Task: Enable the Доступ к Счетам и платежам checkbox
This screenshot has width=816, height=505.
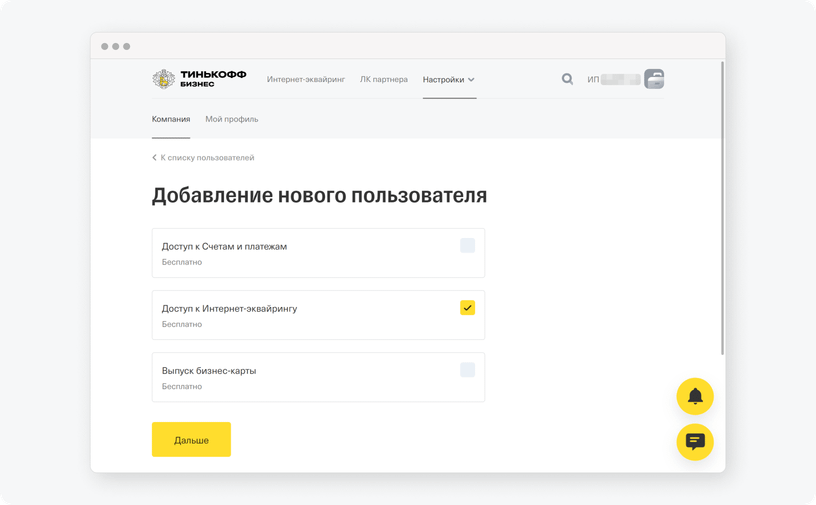Action: point(467,246)
